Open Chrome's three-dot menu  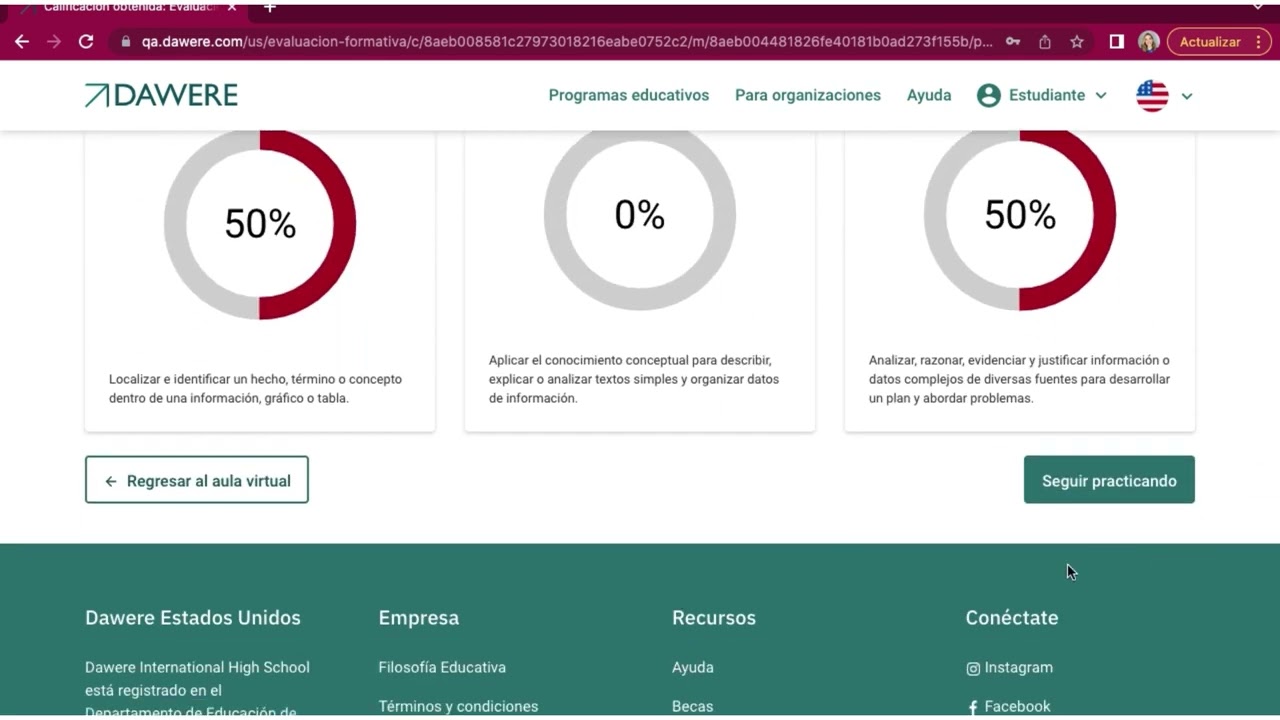click(1259, 42)
